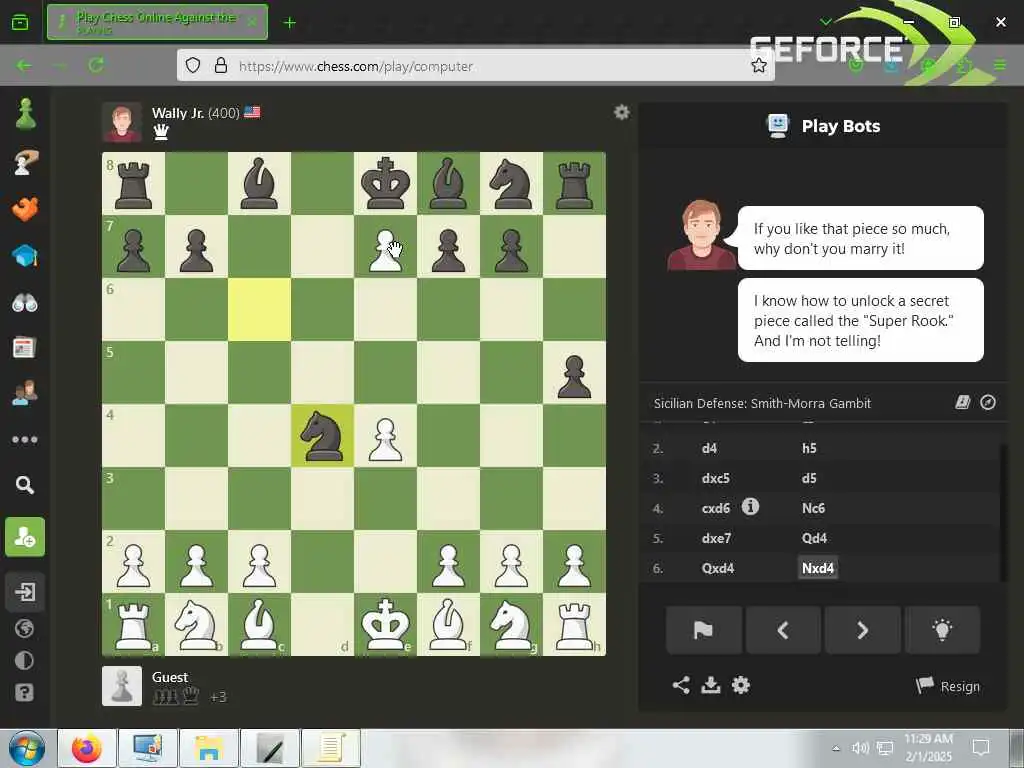This screenshot has height=768, width=1024.
Task: Open the sidebar search magnifier
Action: pyautogui.click(x=25, y=485)
